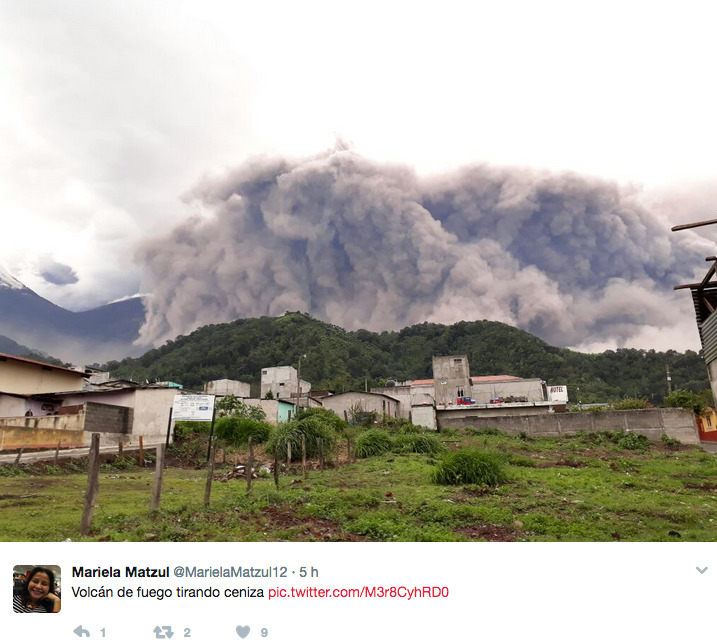Click the likes count number 9

(264, 633)
